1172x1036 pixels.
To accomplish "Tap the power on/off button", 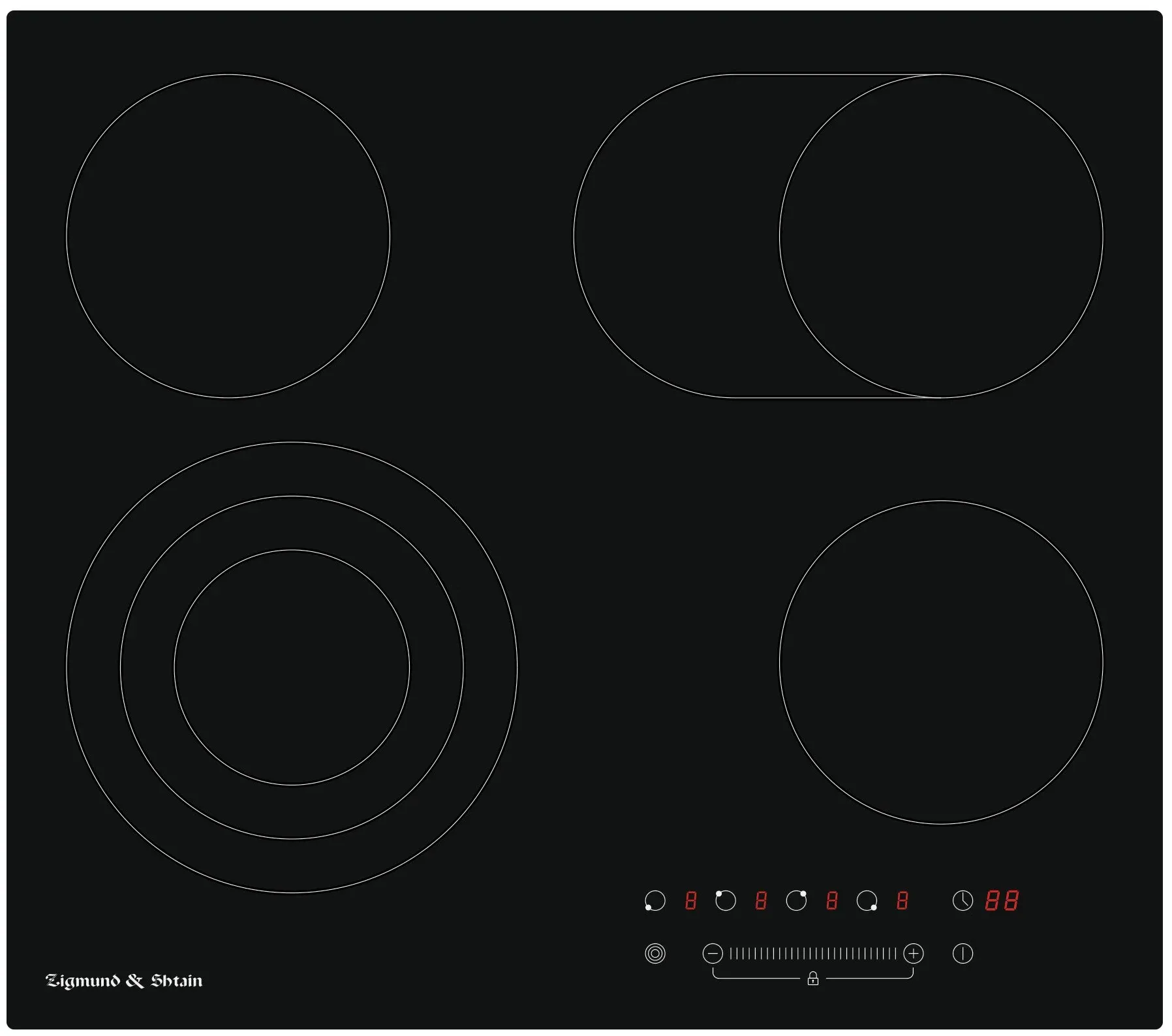I will 963,954.
